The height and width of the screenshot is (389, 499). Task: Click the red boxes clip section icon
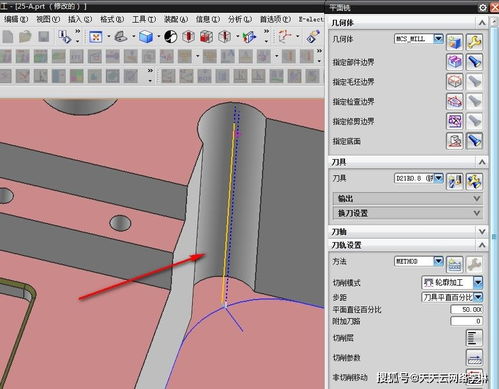[x=206, y=36]
